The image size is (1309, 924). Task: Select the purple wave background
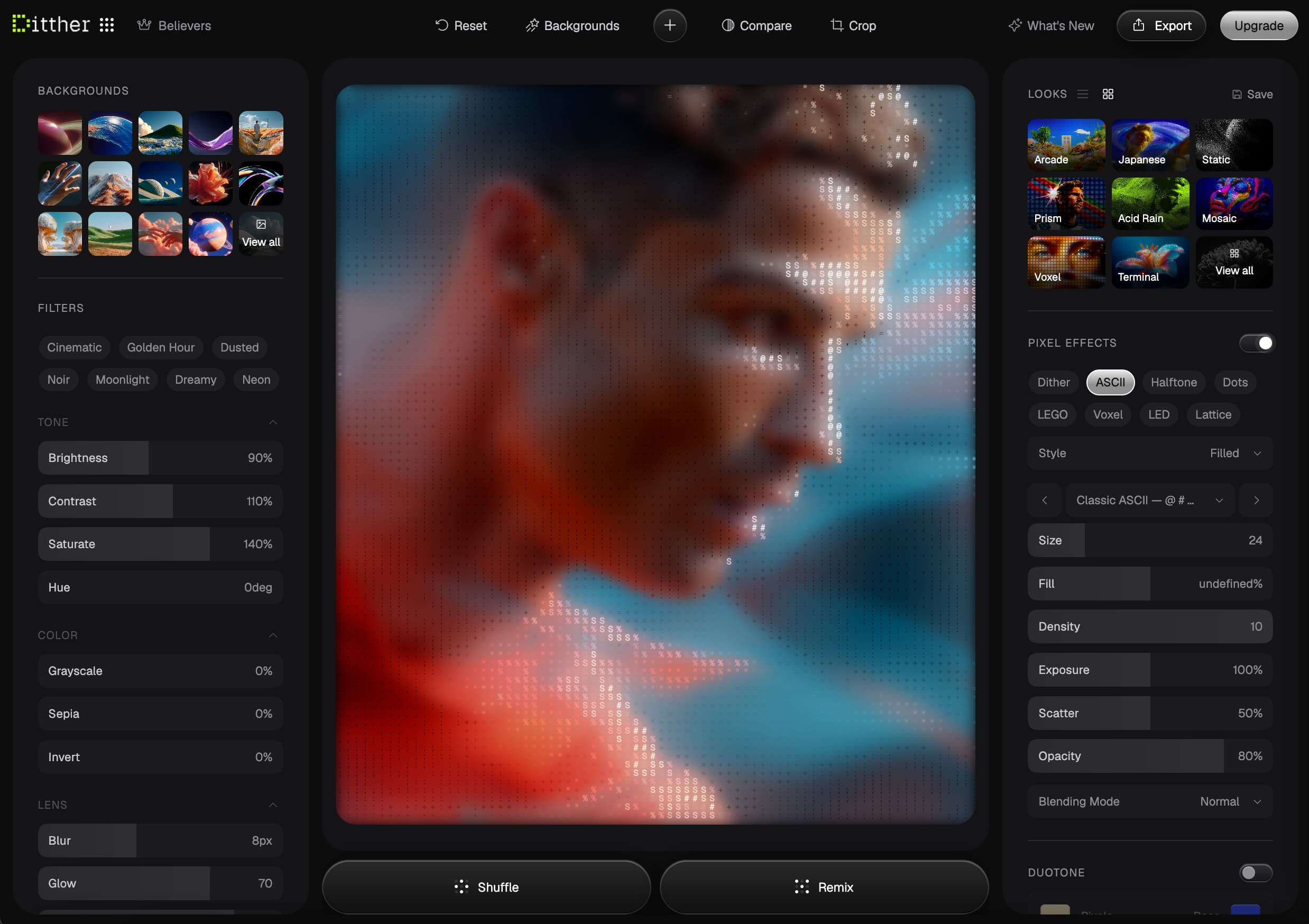[210, 133]
